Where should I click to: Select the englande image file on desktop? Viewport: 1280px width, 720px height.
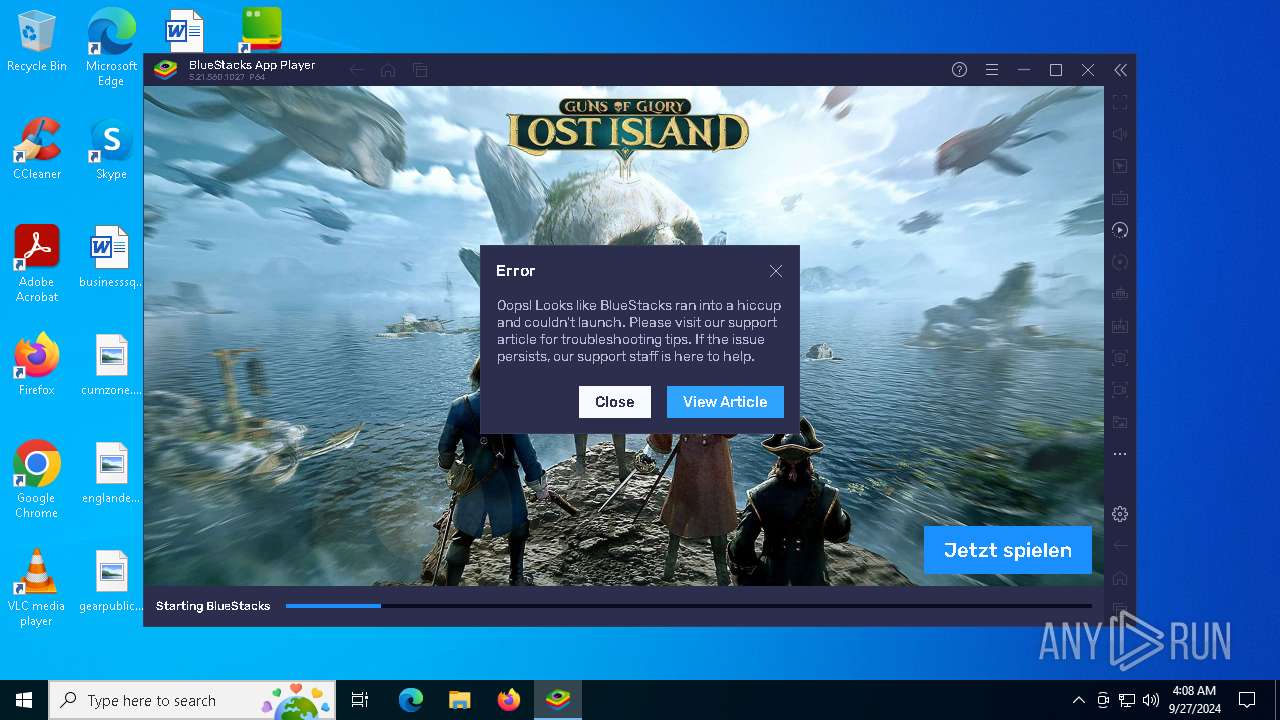click(111, 473)
